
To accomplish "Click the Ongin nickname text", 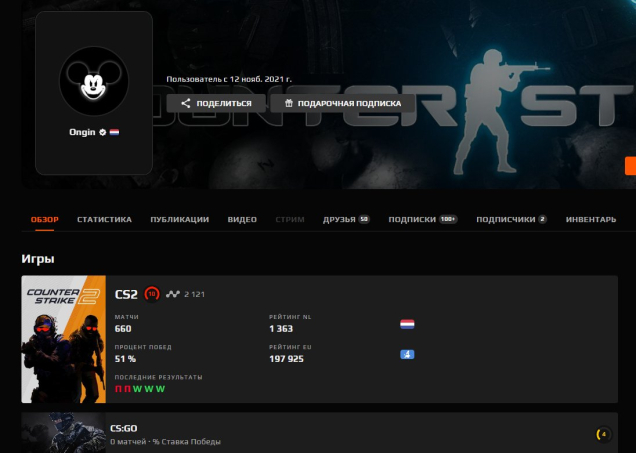I will tap(82, 132).
